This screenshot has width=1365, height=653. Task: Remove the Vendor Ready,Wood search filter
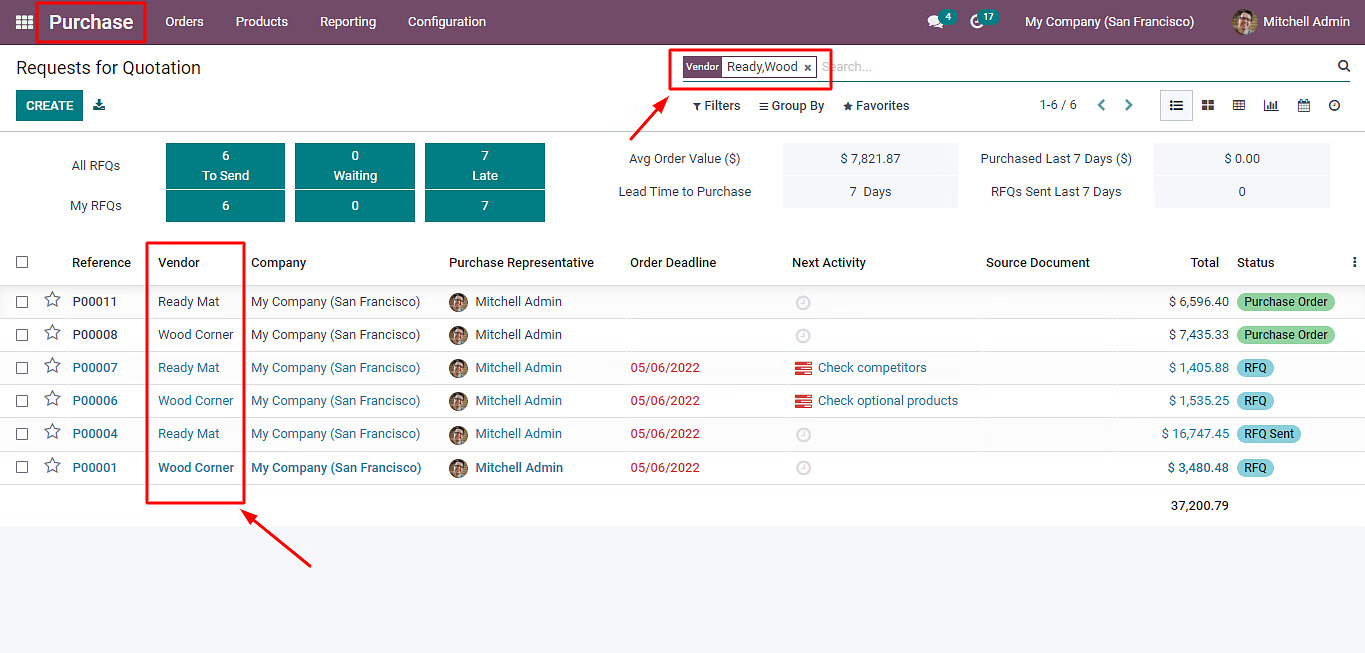808,68
